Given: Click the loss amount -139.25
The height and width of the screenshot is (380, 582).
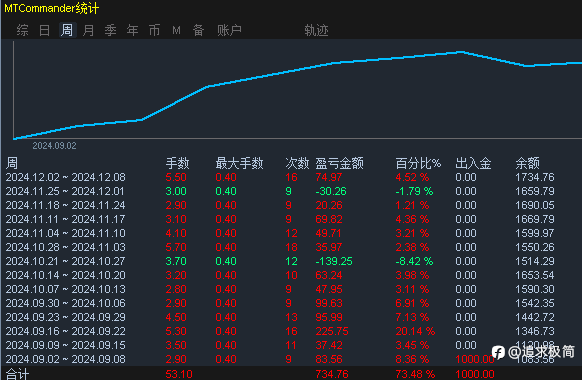Looking at the screenshot, I should point(334,261).
